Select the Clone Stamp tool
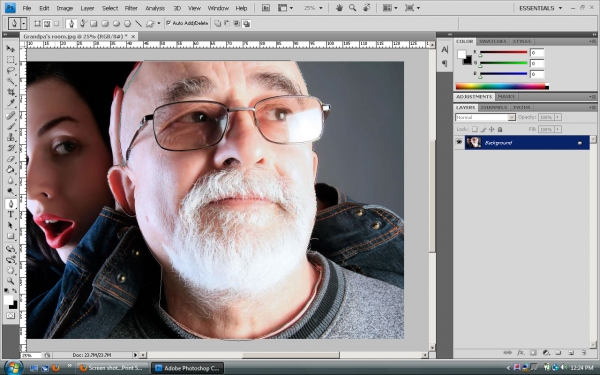This screenshot has width=600, height=375. point(10,137)
